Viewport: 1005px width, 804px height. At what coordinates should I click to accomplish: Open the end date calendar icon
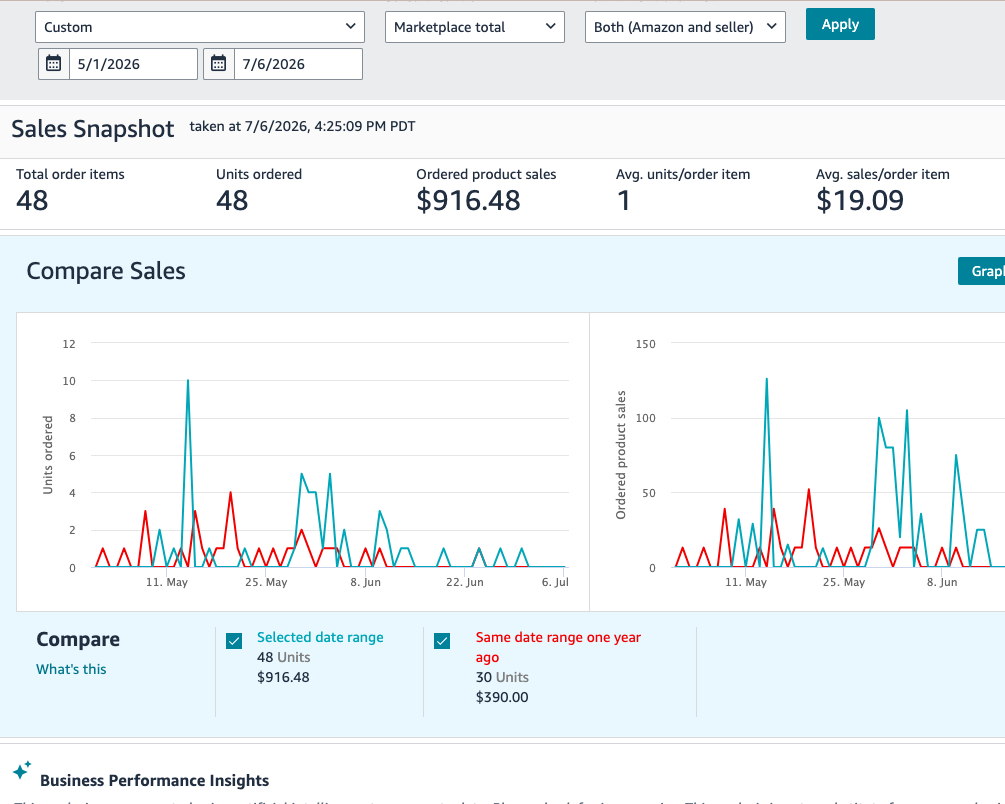tap(219, 63)
